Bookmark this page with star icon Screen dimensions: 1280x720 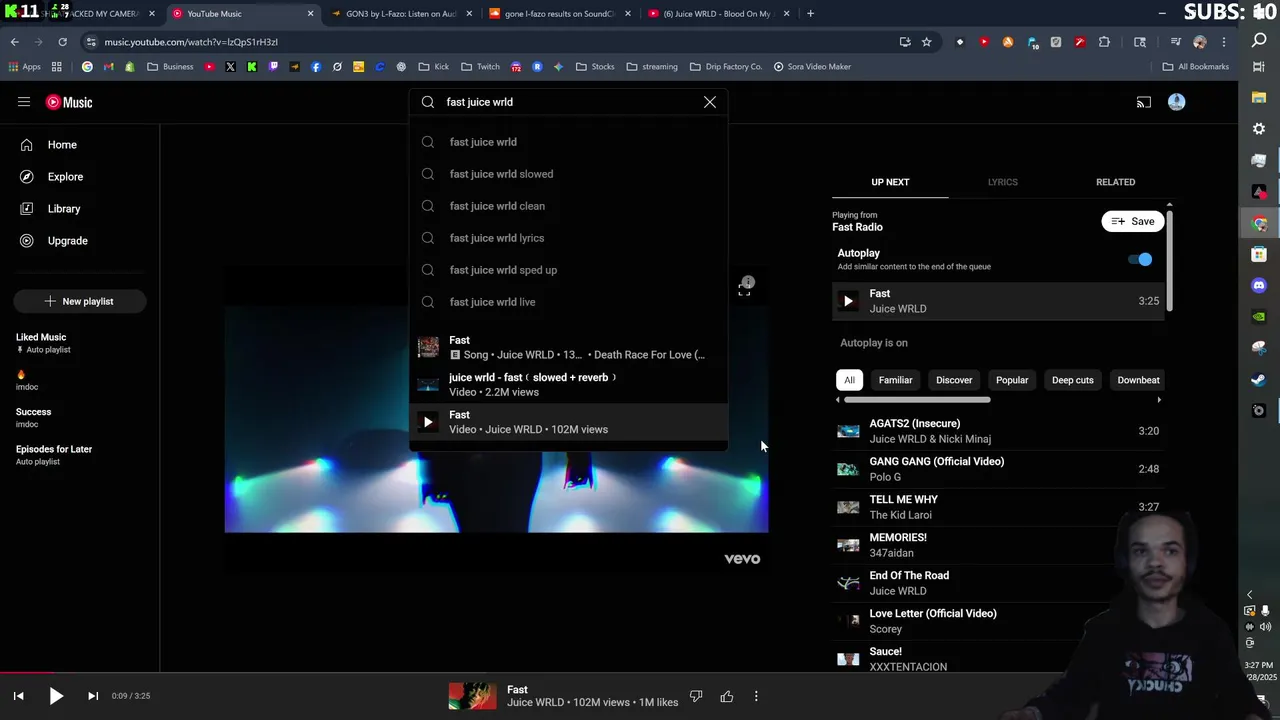(927, 42)
